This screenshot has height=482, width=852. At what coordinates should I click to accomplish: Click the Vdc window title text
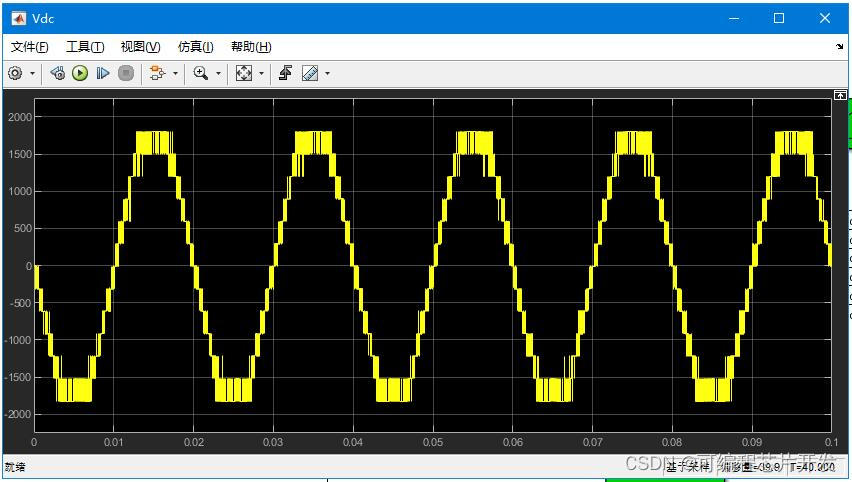point(43,18)
